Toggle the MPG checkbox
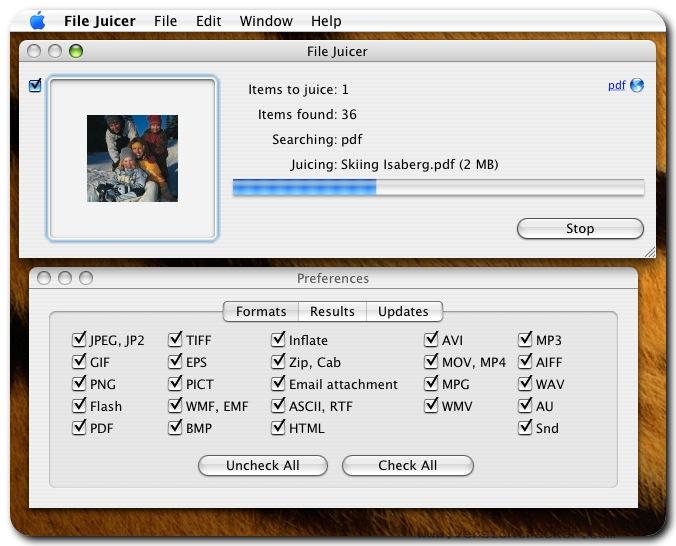Screen dimensions: 676x546 click(431, 383)
